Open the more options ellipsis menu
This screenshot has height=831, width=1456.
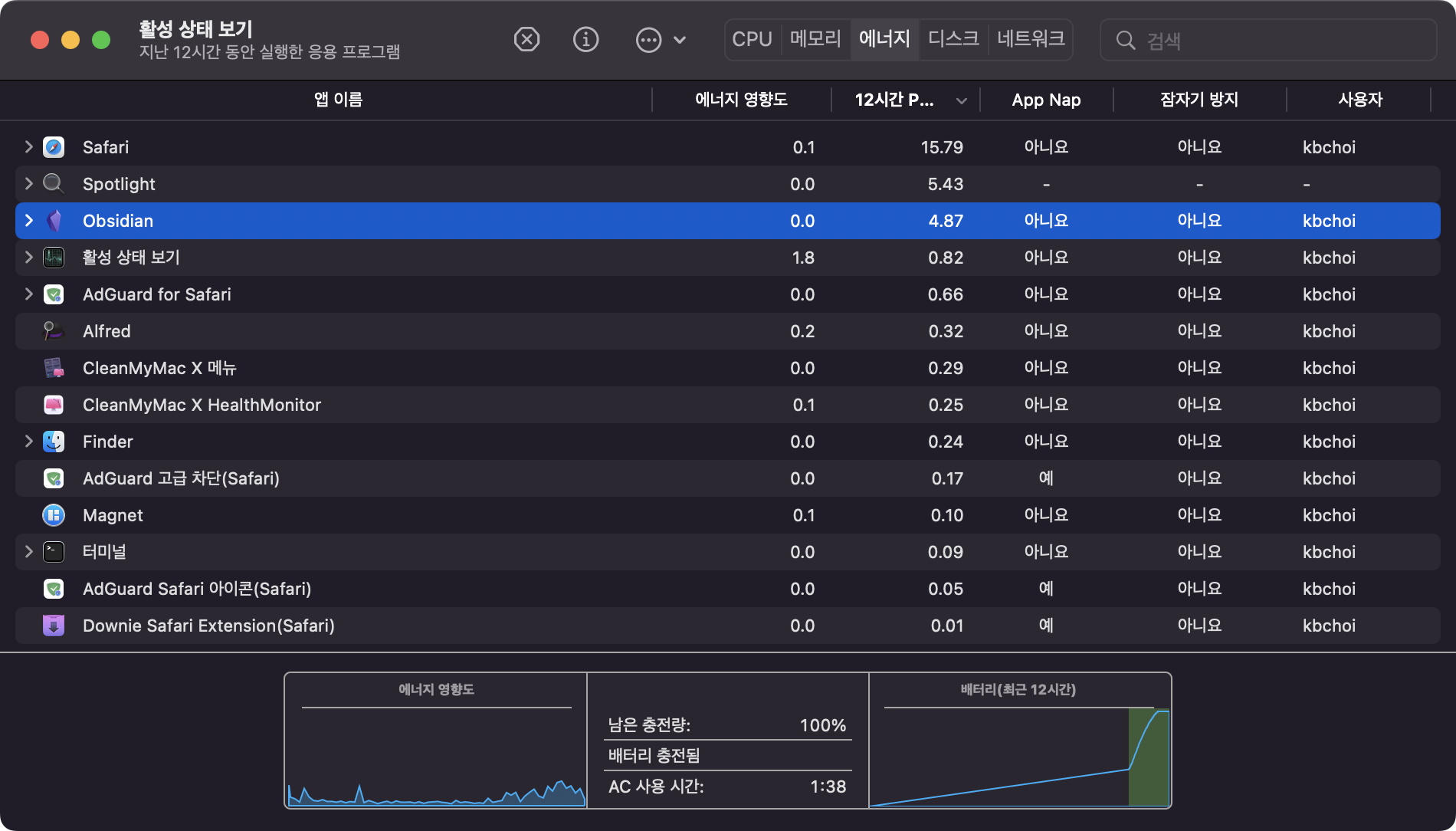[x=649, y=39]
